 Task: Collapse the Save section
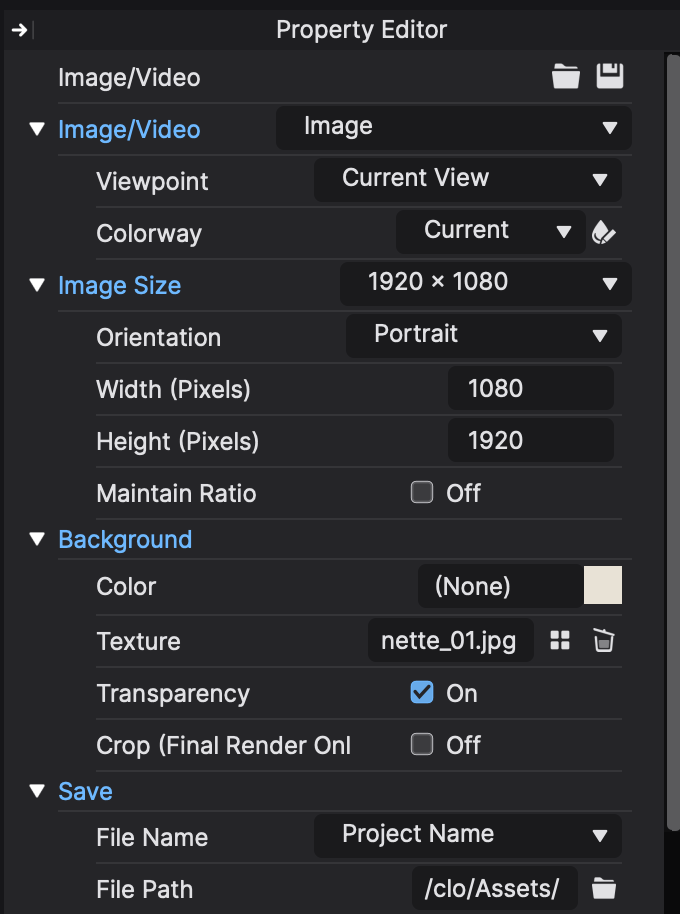[37, 791]
